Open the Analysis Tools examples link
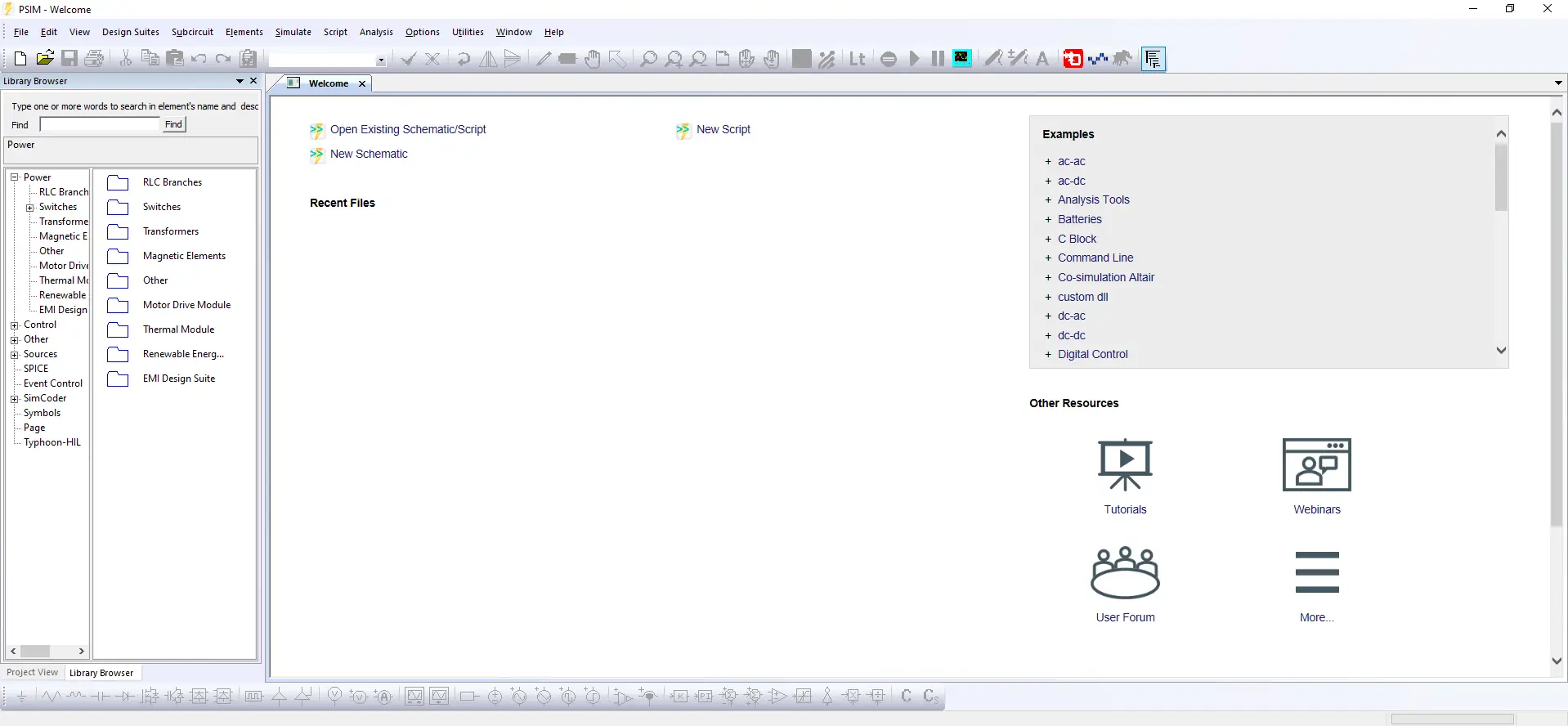Viewport: 1568px width, 726px height. [1094, 199]
